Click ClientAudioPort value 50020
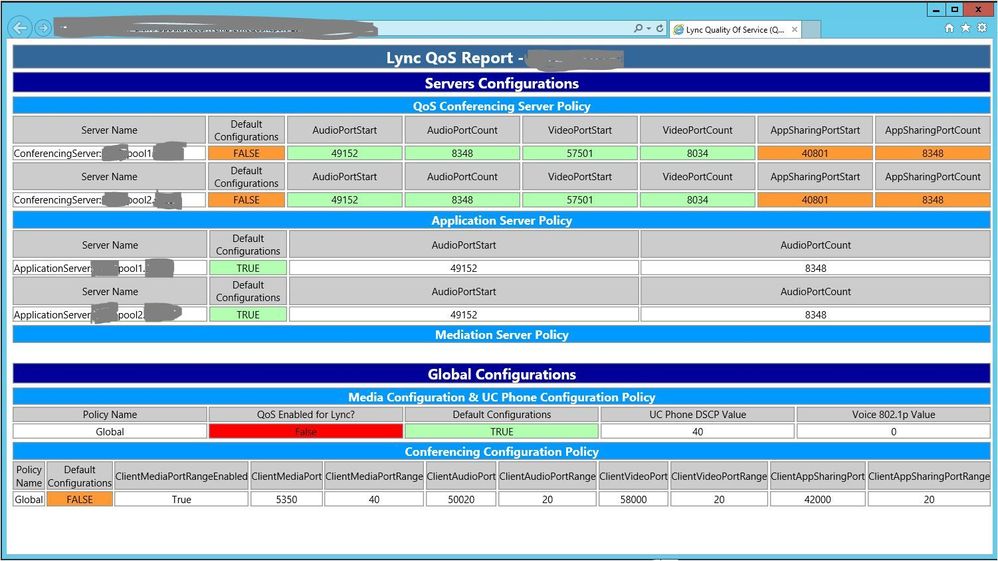The width and height of the screenshot is (998, 561). [x=461, y=499]
